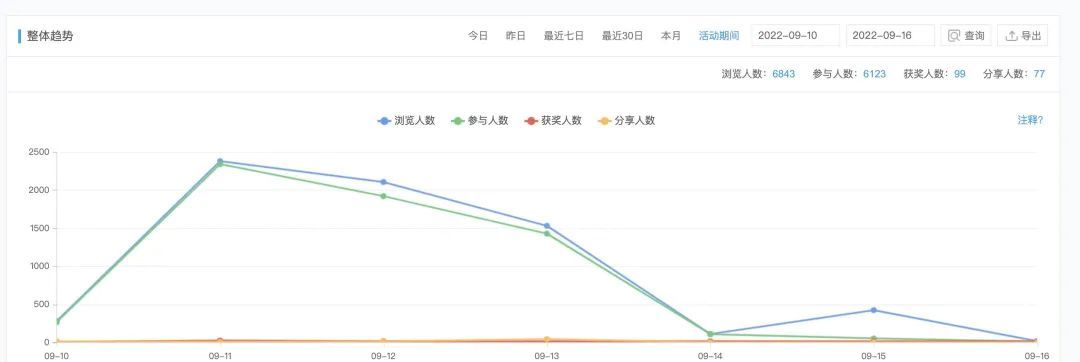The width and height of the screenshot is (1080, 362).
Task: Switch to 最近七日 range
Action: [563, 36]
